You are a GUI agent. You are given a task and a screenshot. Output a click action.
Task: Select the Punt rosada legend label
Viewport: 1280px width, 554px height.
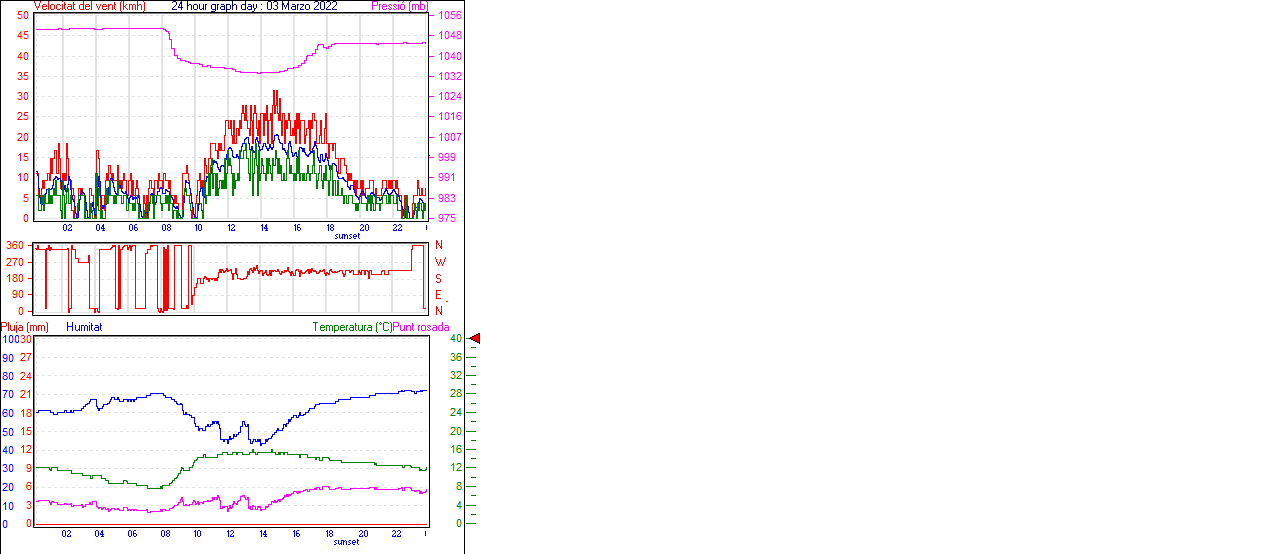tap(421, 327)
